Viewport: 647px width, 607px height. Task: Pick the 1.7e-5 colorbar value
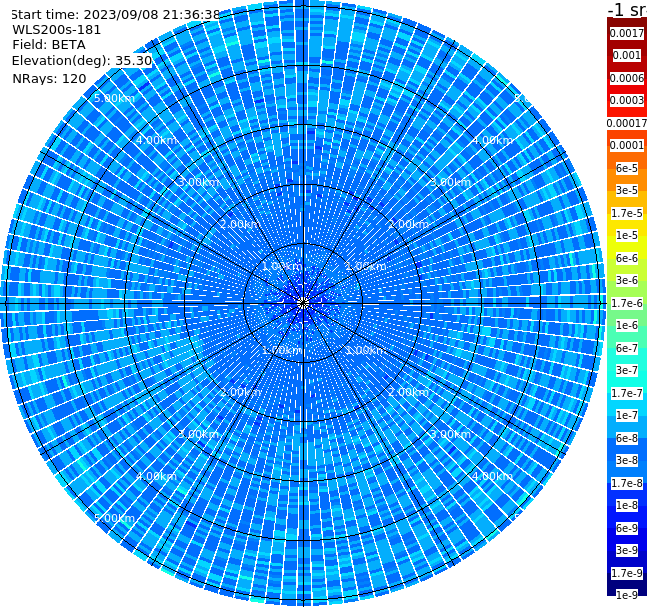pyautogui.click(x=627, y=213)
